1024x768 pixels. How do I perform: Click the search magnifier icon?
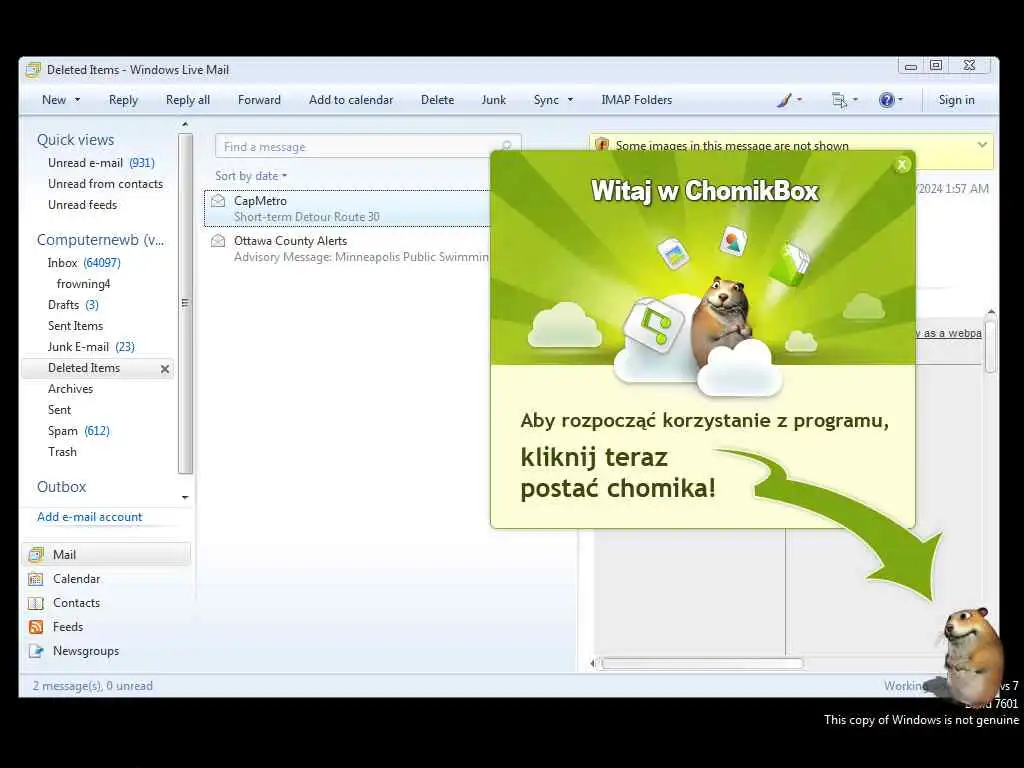[507, 146]
